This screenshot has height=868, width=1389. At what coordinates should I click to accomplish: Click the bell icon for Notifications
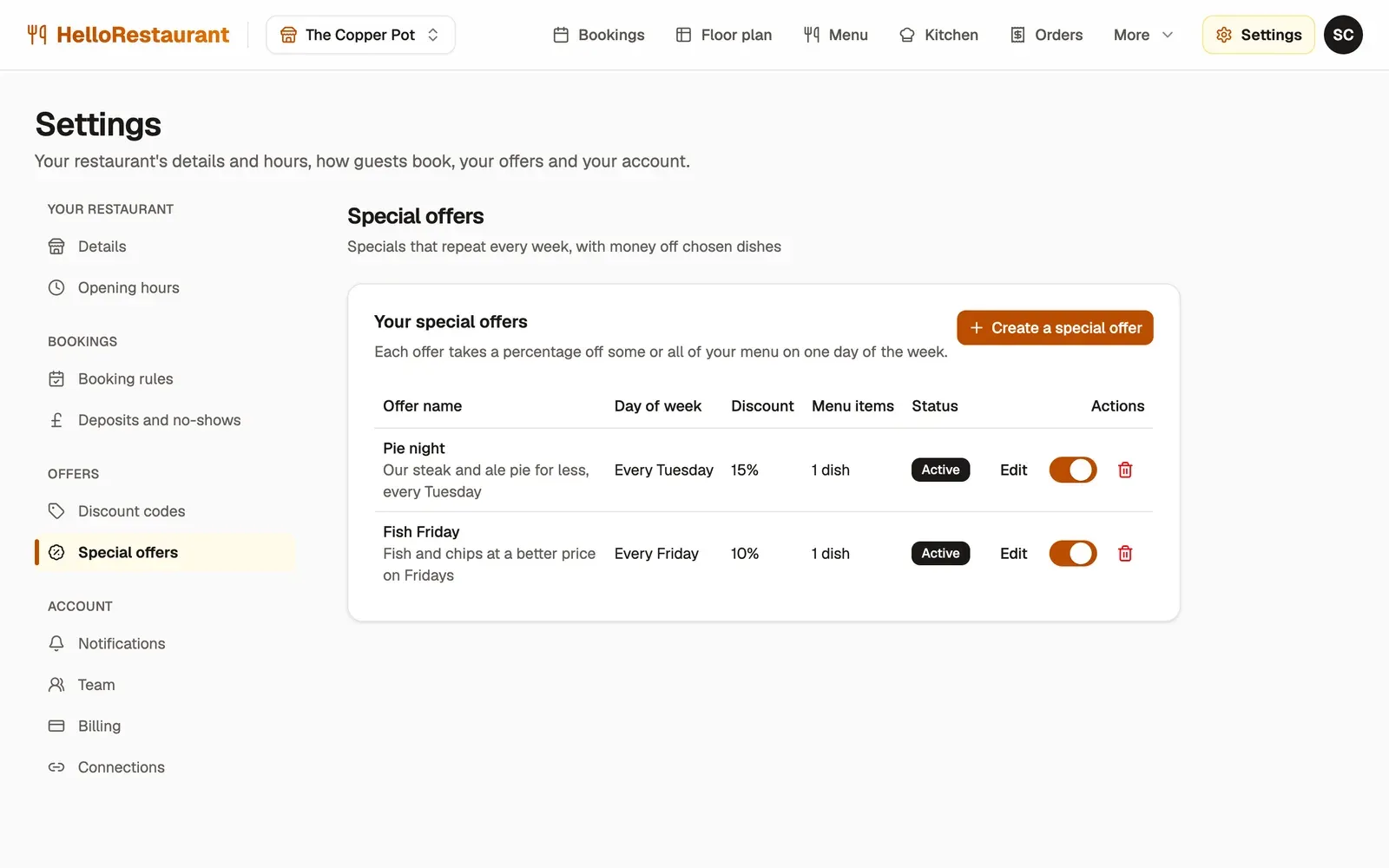click(56, 643)
